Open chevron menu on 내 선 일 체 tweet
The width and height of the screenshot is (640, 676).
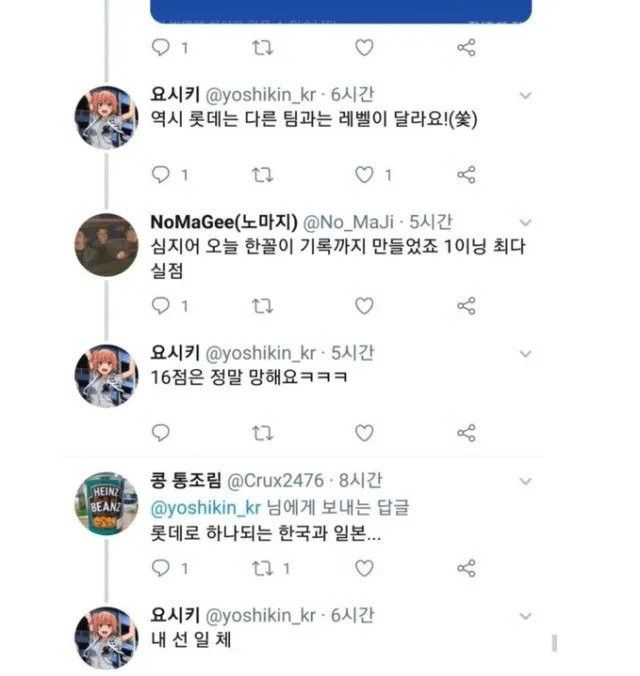point(526,613)
